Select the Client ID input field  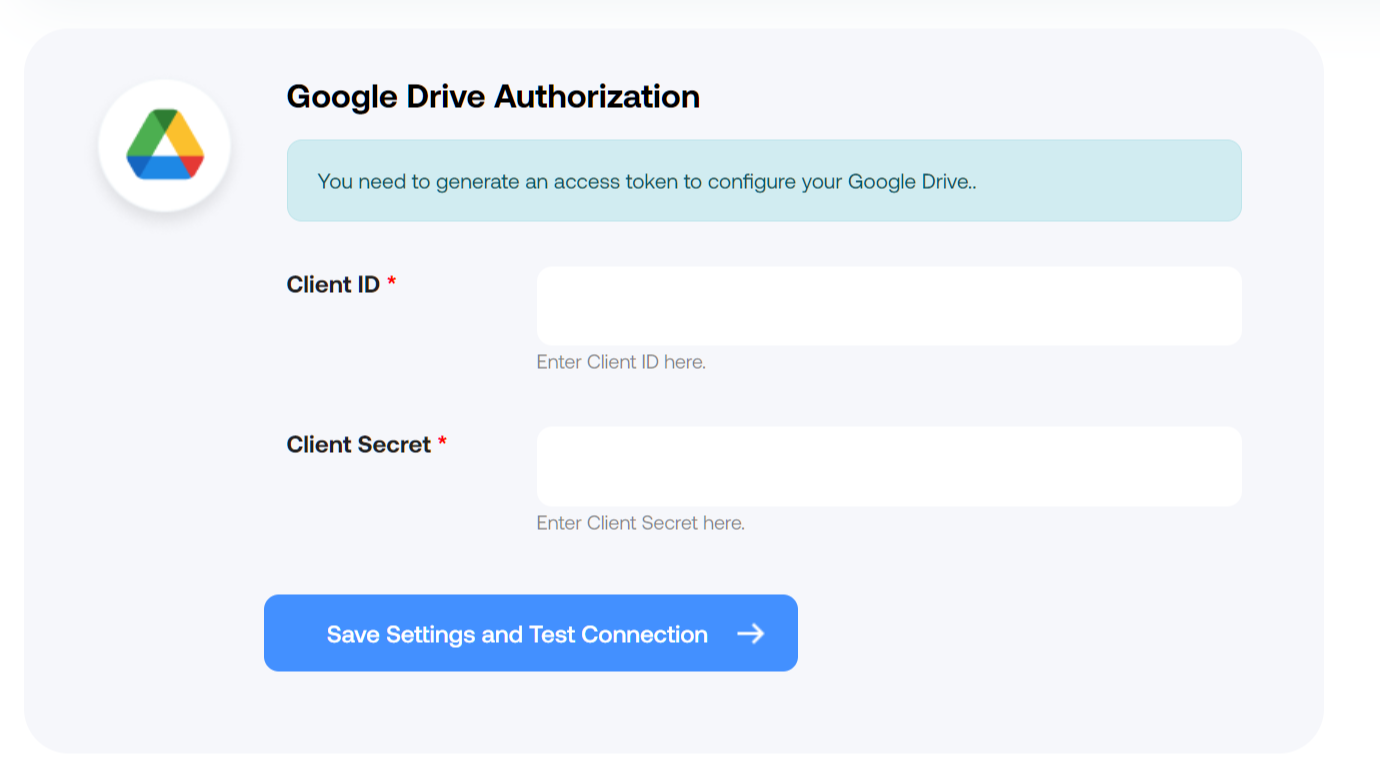coord(888,305)
